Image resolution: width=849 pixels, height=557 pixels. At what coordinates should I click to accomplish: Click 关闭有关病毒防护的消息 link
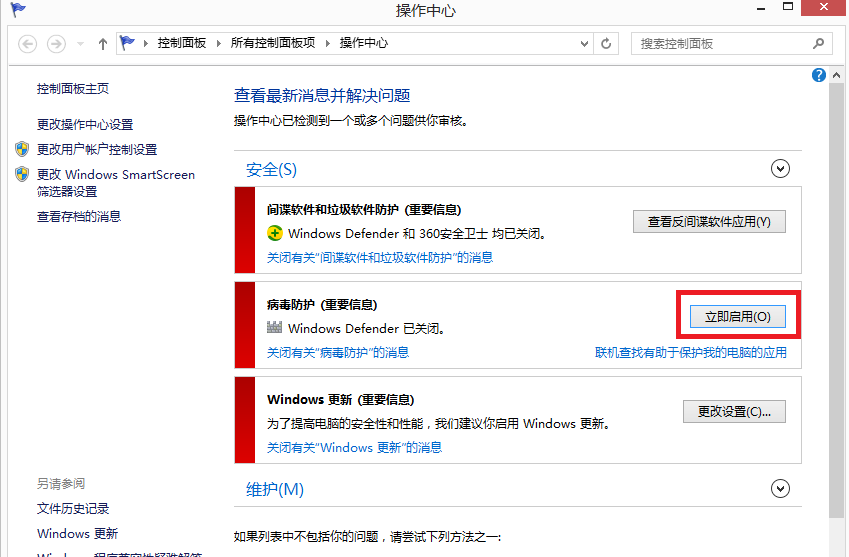point(338,353)
